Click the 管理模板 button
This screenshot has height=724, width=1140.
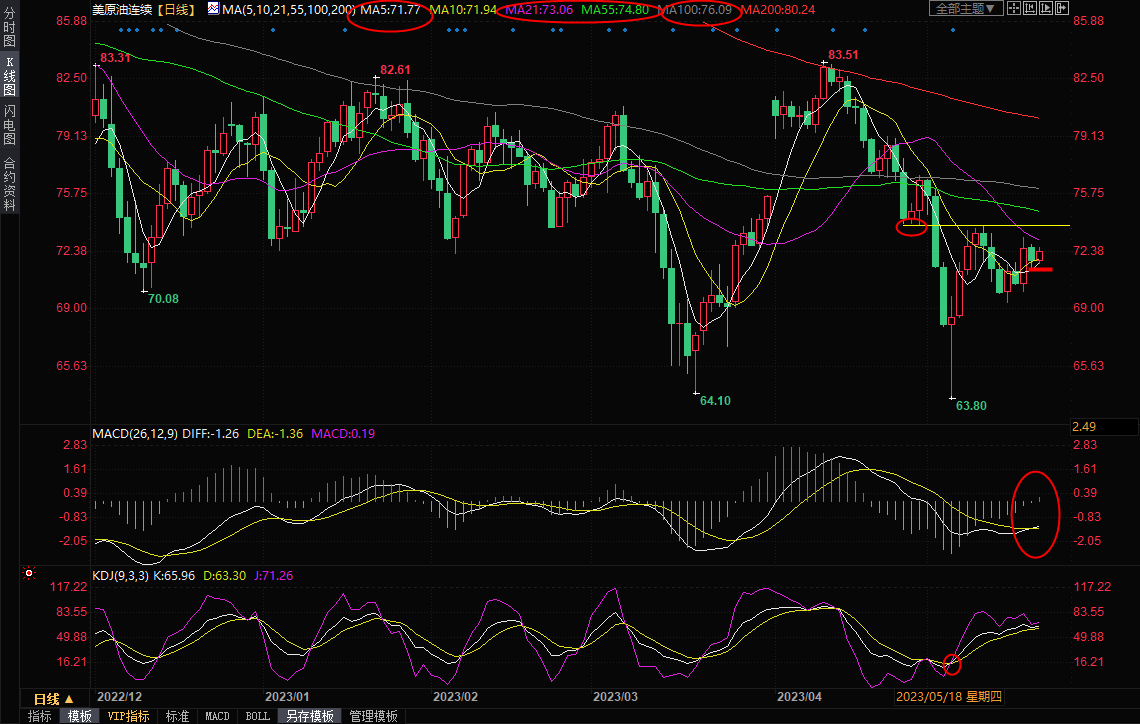click(373, 716)
